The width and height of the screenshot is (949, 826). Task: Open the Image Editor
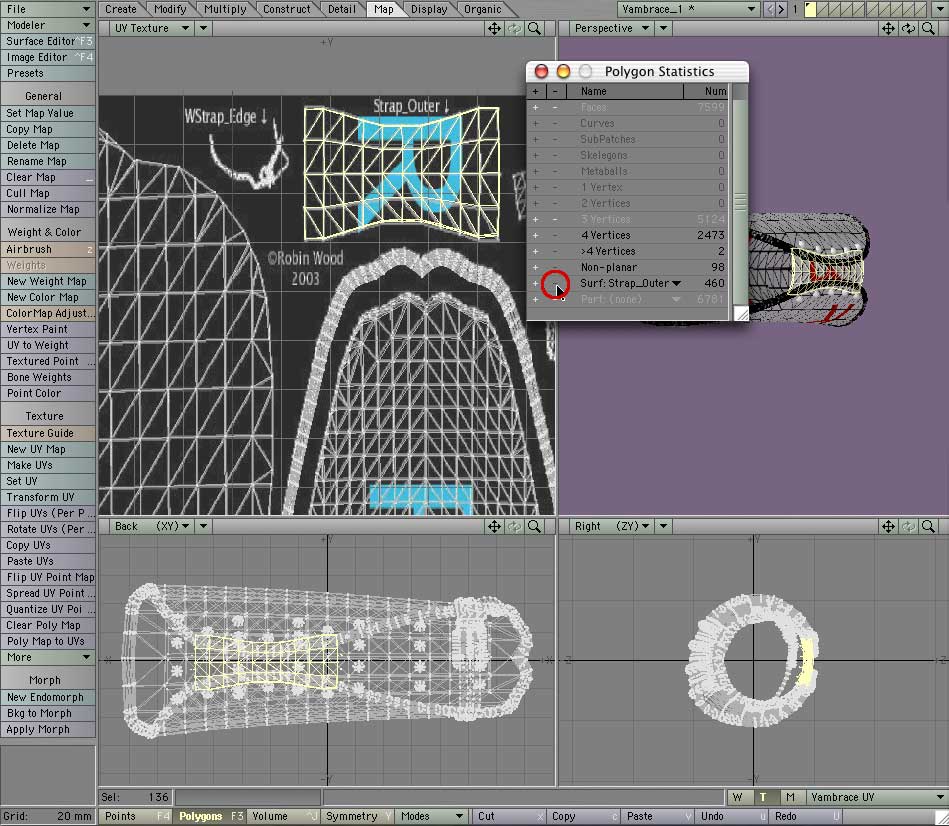coord(48,57)
